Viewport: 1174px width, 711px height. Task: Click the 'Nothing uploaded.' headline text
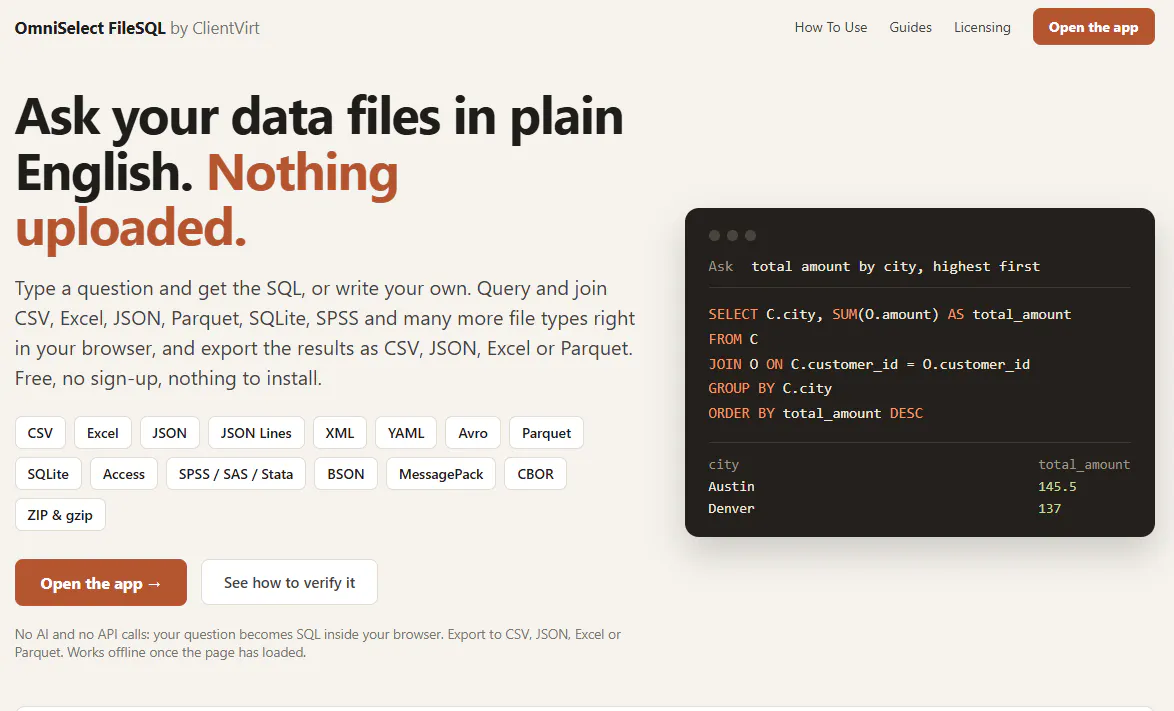click(207, 200)
